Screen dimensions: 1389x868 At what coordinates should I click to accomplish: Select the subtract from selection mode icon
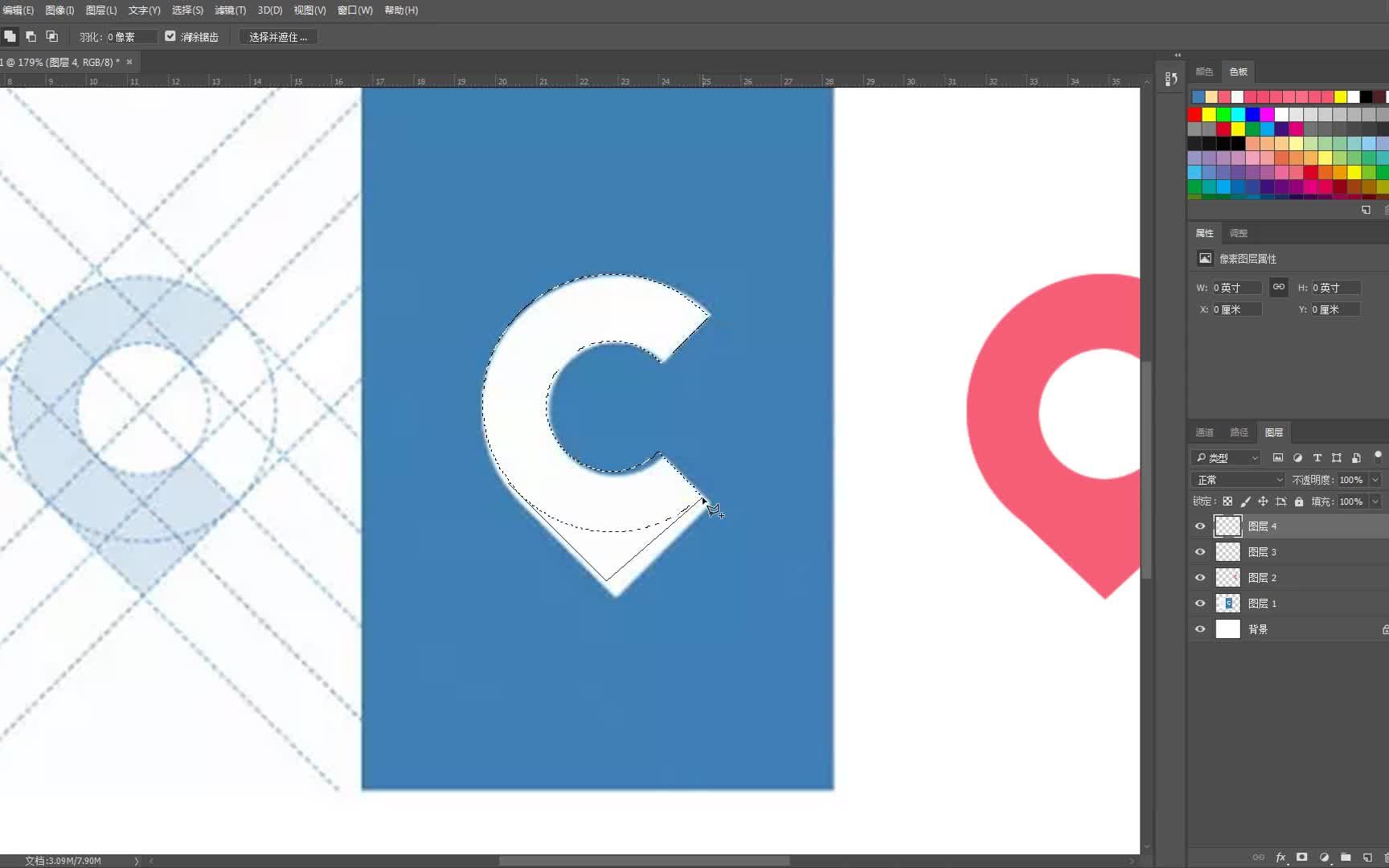[31, 36]
